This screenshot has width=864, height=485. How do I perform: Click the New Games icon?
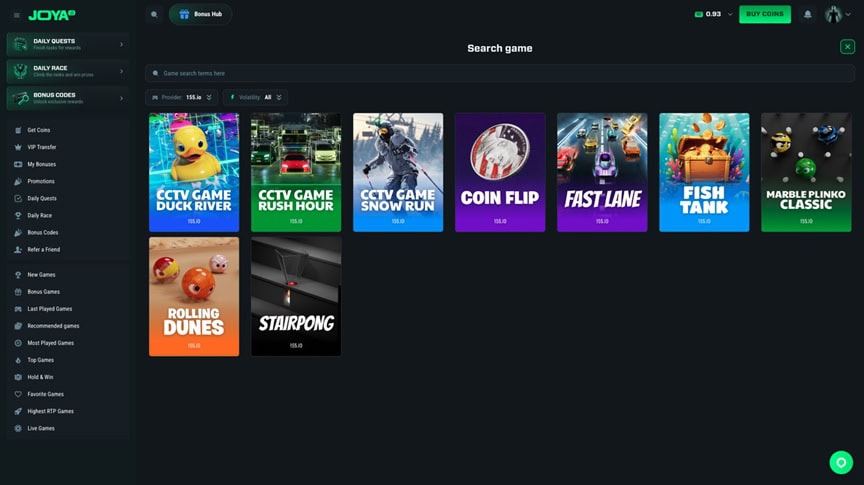pos(18,274)
